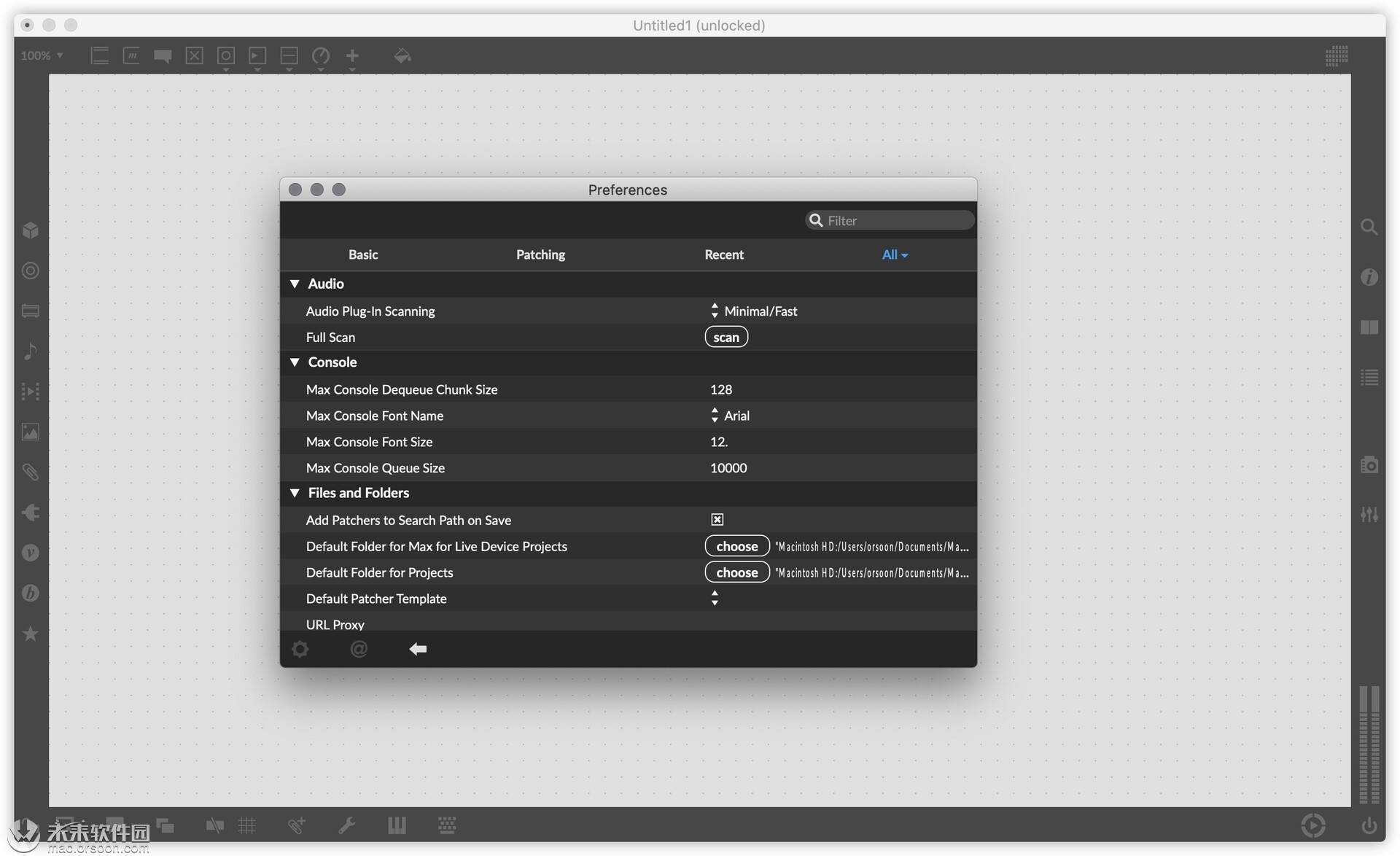Add a toggle object from top toolbar
The width and height of the screenshot is (1400, 856).
point(194,55)
